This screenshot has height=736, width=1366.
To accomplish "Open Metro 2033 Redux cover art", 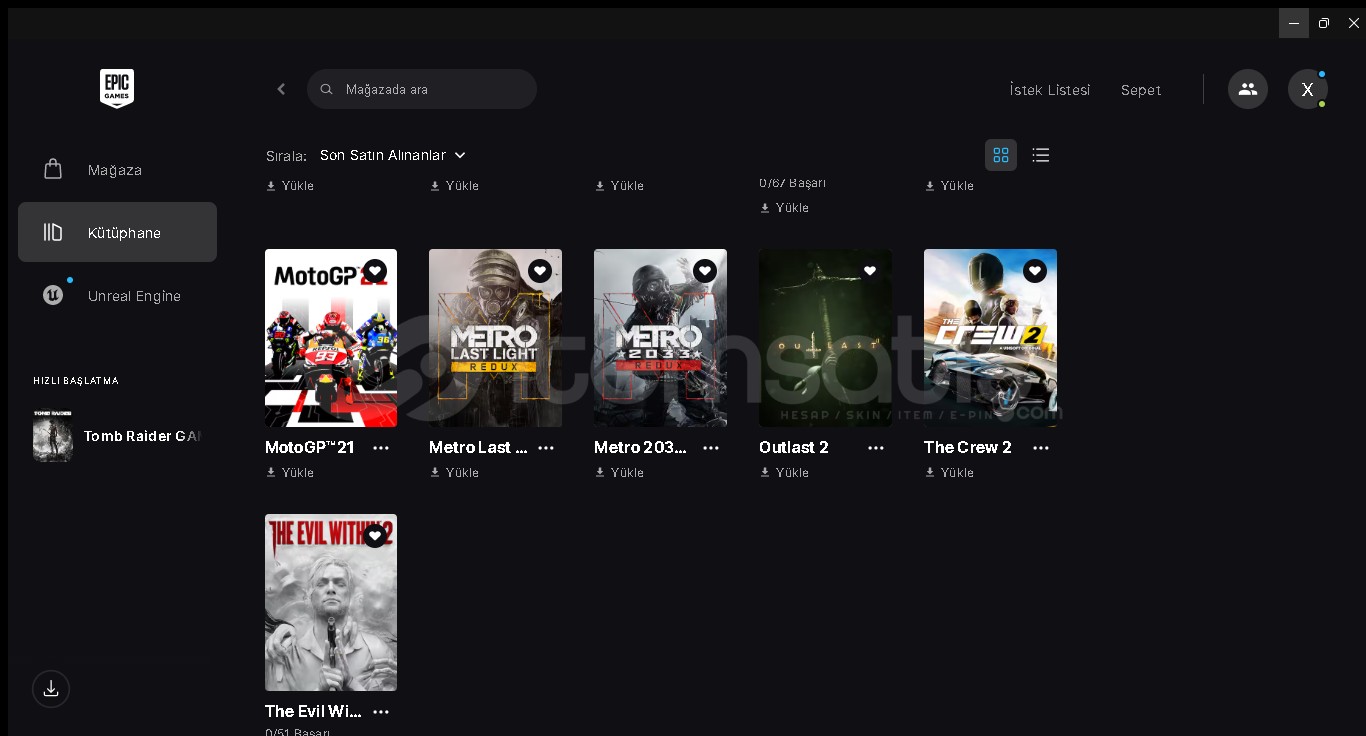I will point(660,338).
